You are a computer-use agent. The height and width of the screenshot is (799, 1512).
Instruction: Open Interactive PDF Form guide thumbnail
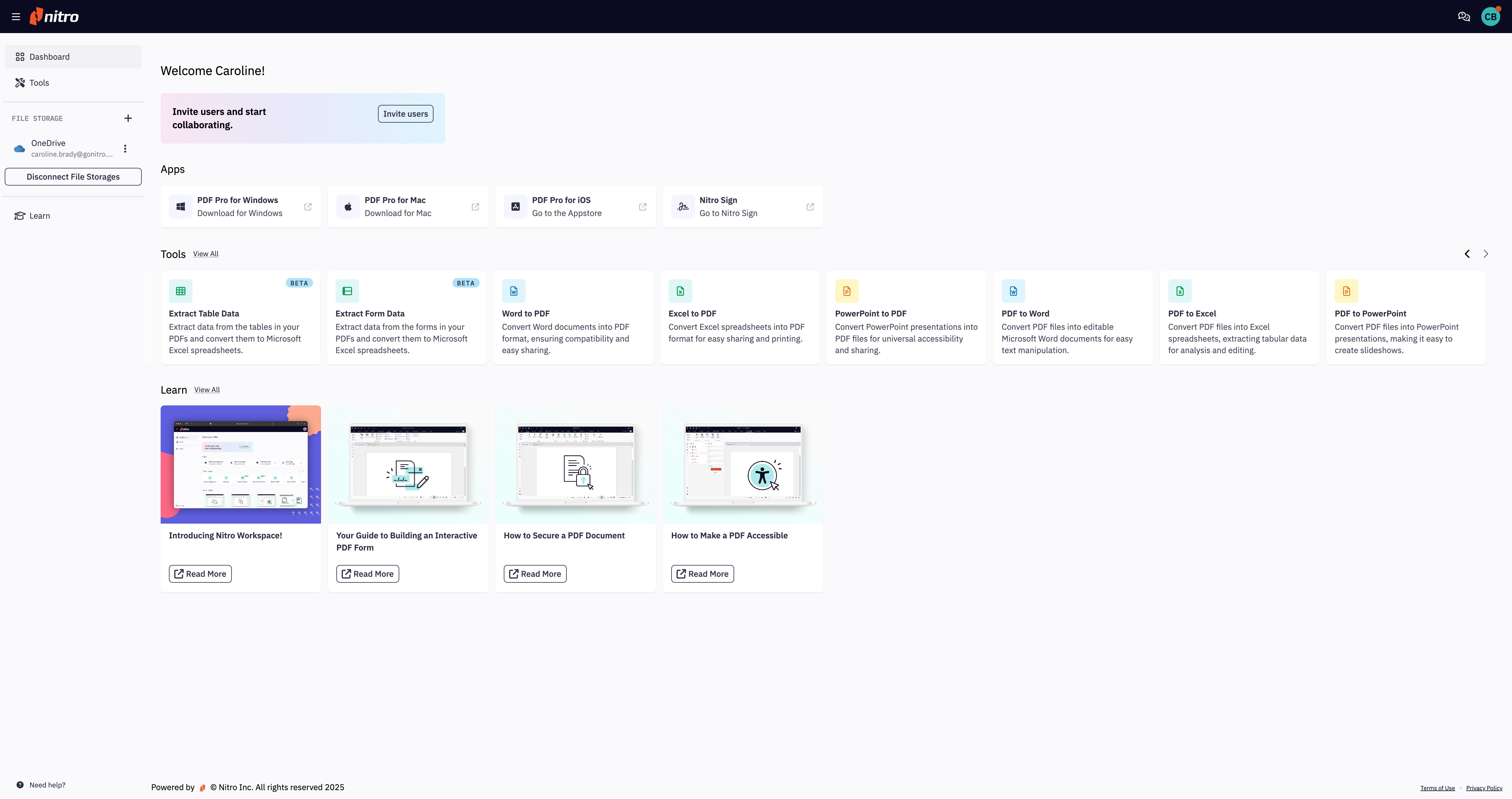(x=408, y=464)
